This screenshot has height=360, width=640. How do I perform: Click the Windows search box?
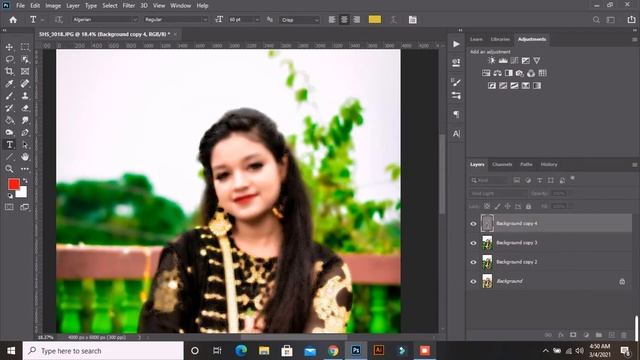pos(103,351)
